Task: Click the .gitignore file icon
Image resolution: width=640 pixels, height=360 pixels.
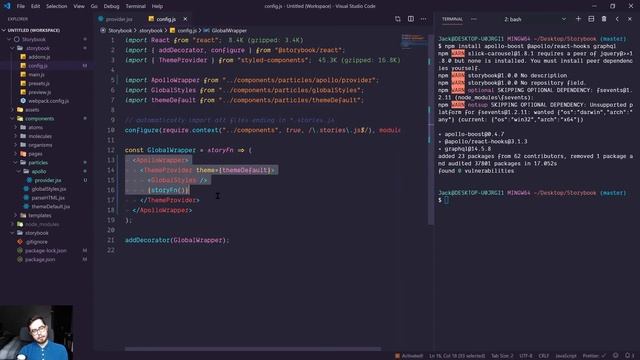Action: point(20,242)
